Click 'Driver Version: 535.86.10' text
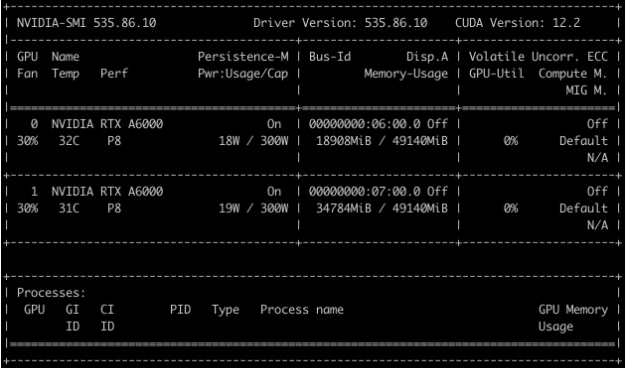628x369 pixels. click(x=340, y=23)
